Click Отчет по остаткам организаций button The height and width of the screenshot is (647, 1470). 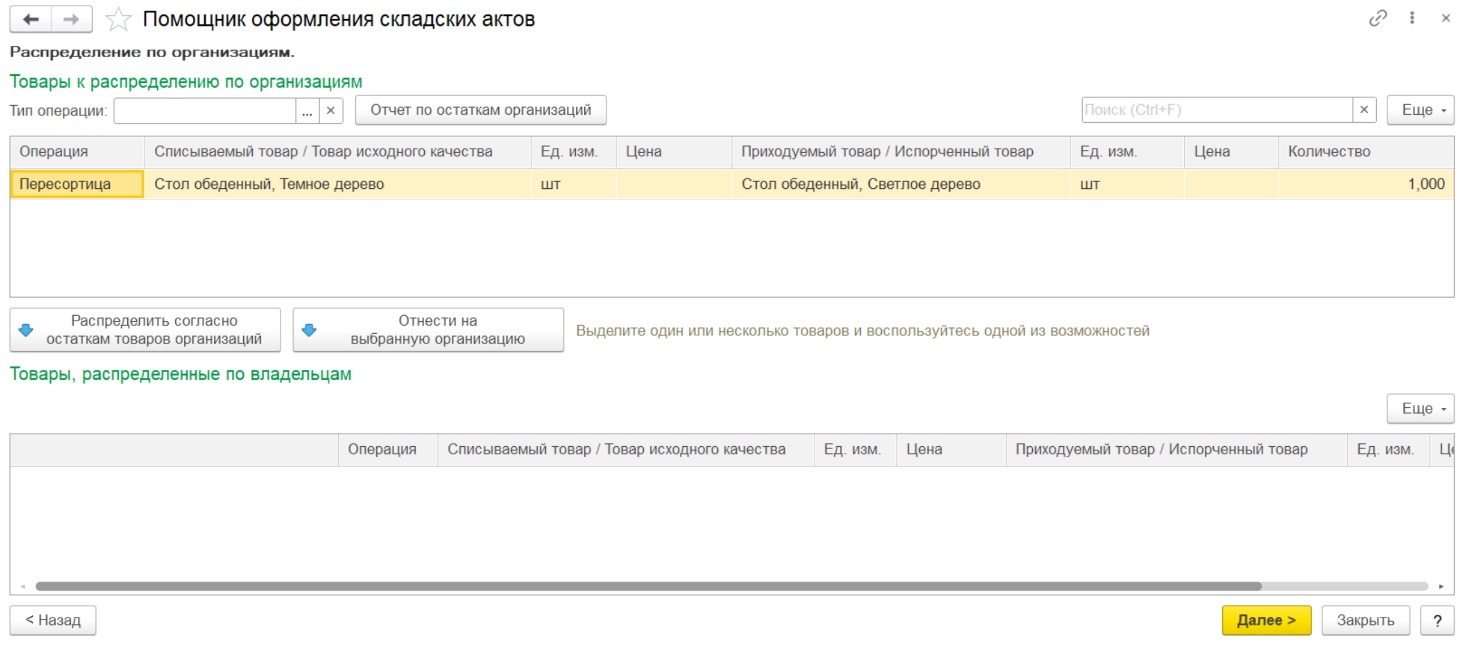click(x=481, y=110)
